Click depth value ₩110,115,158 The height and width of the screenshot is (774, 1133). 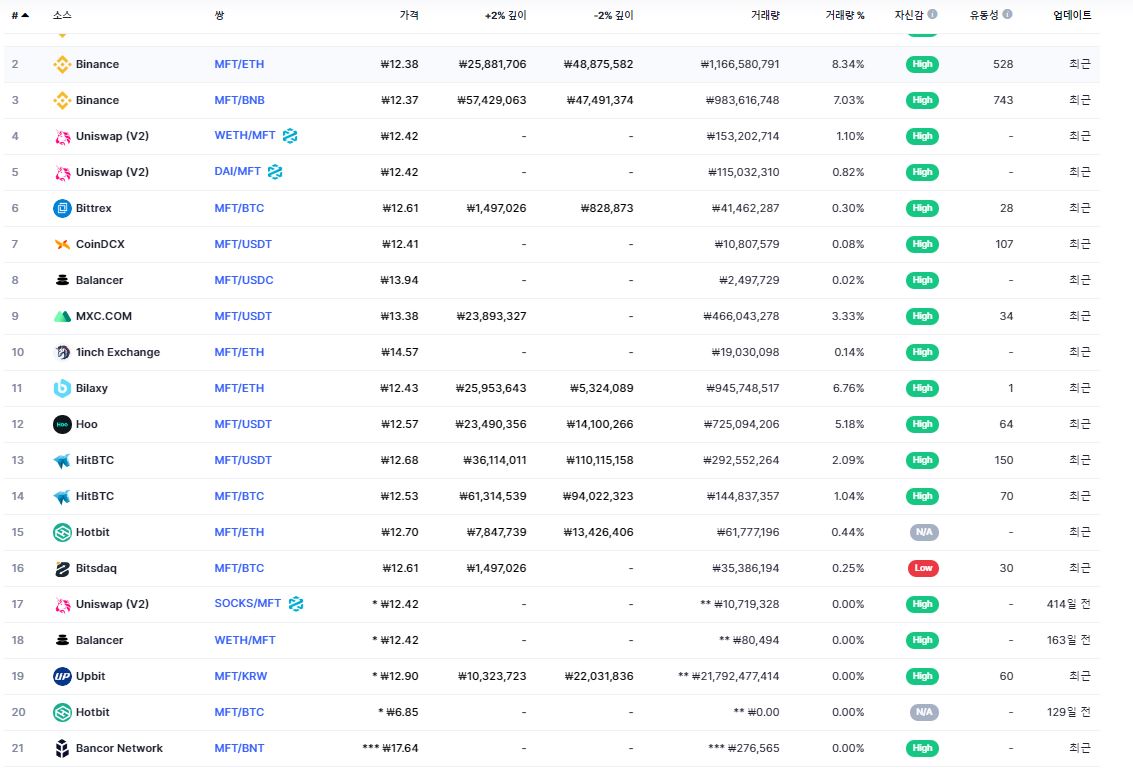600,460
